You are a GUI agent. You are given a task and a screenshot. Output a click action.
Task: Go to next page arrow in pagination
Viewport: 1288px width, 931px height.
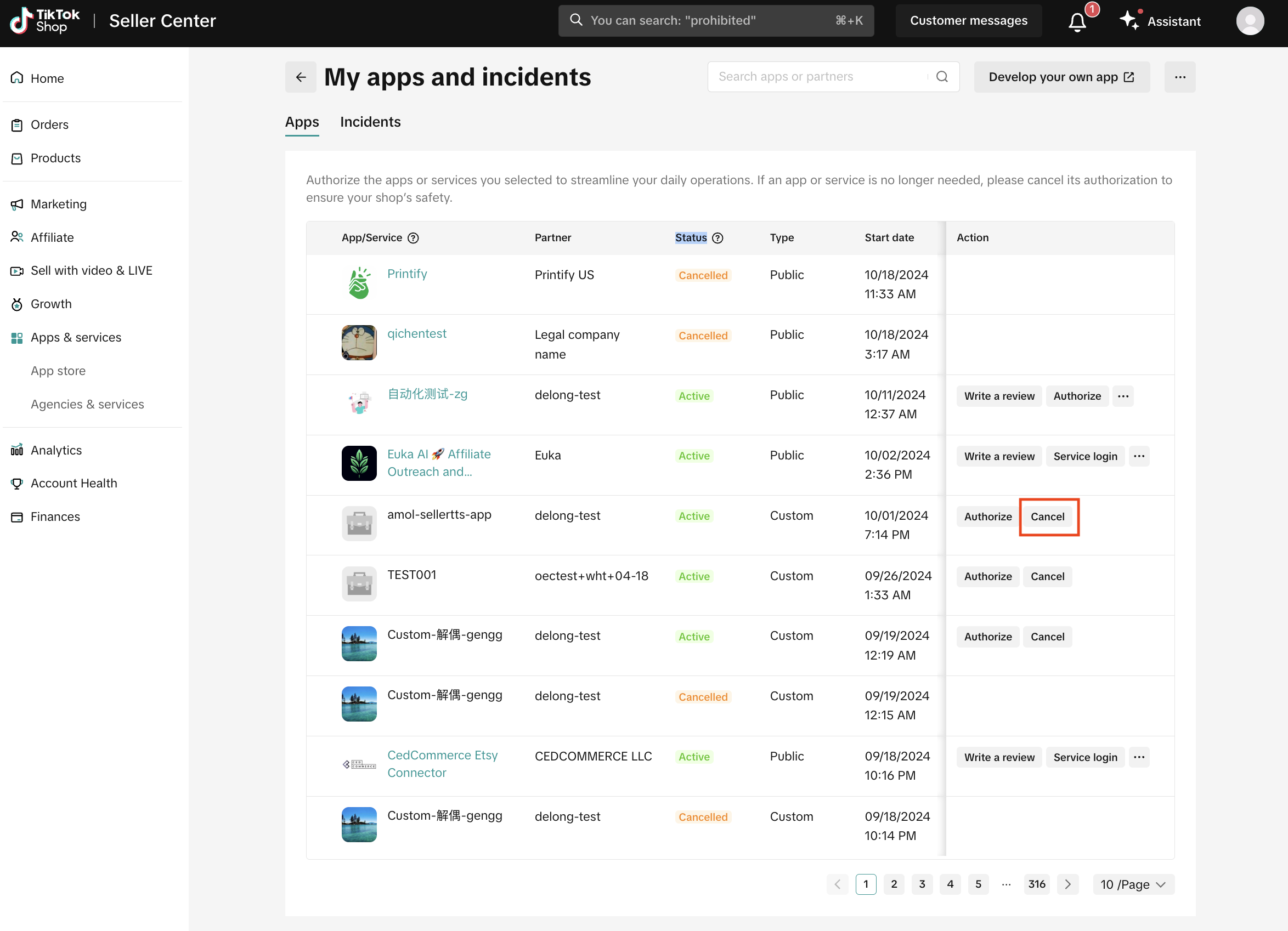pyautogui.click(x=1067, y=884)
